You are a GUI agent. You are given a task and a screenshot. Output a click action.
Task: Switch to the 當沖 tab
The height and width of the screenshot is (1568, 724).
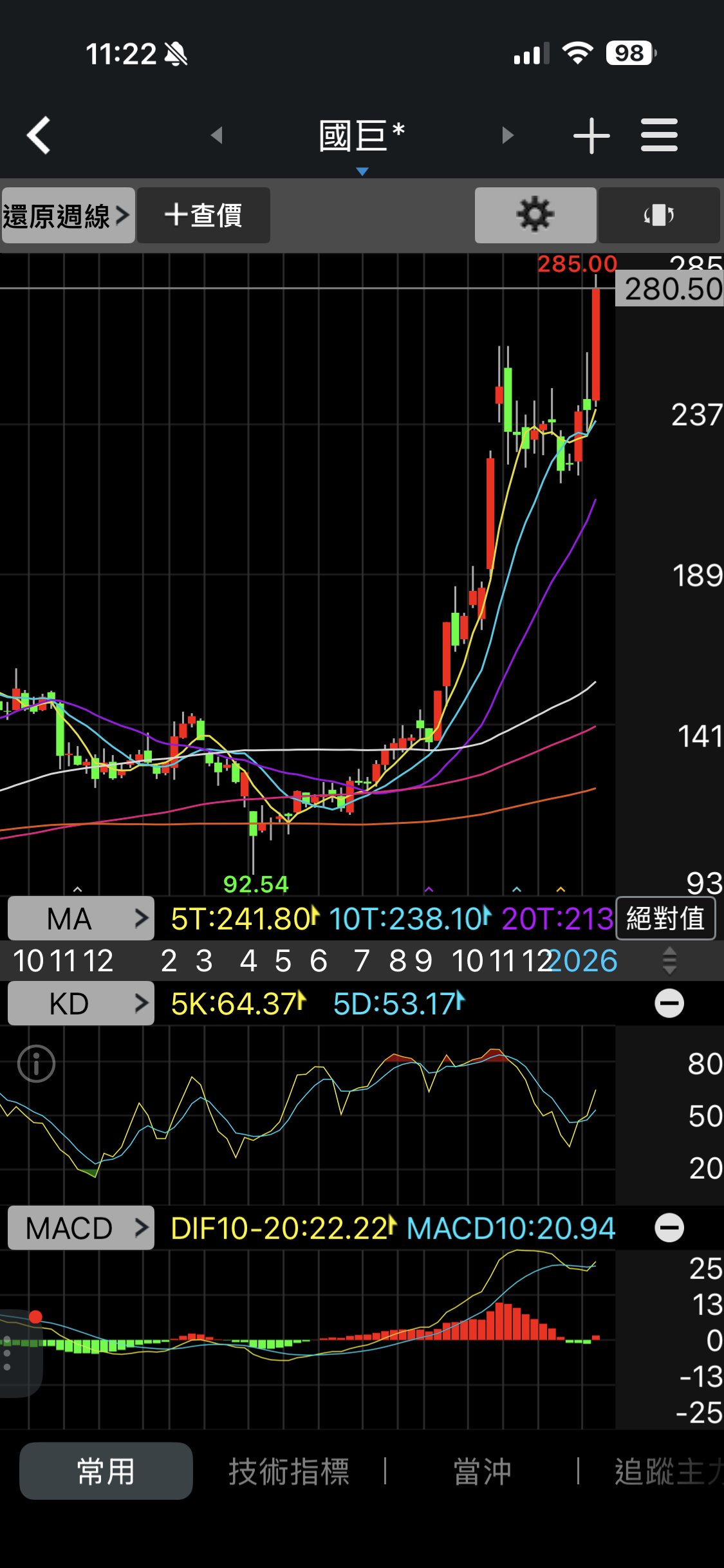(482, 1471)
